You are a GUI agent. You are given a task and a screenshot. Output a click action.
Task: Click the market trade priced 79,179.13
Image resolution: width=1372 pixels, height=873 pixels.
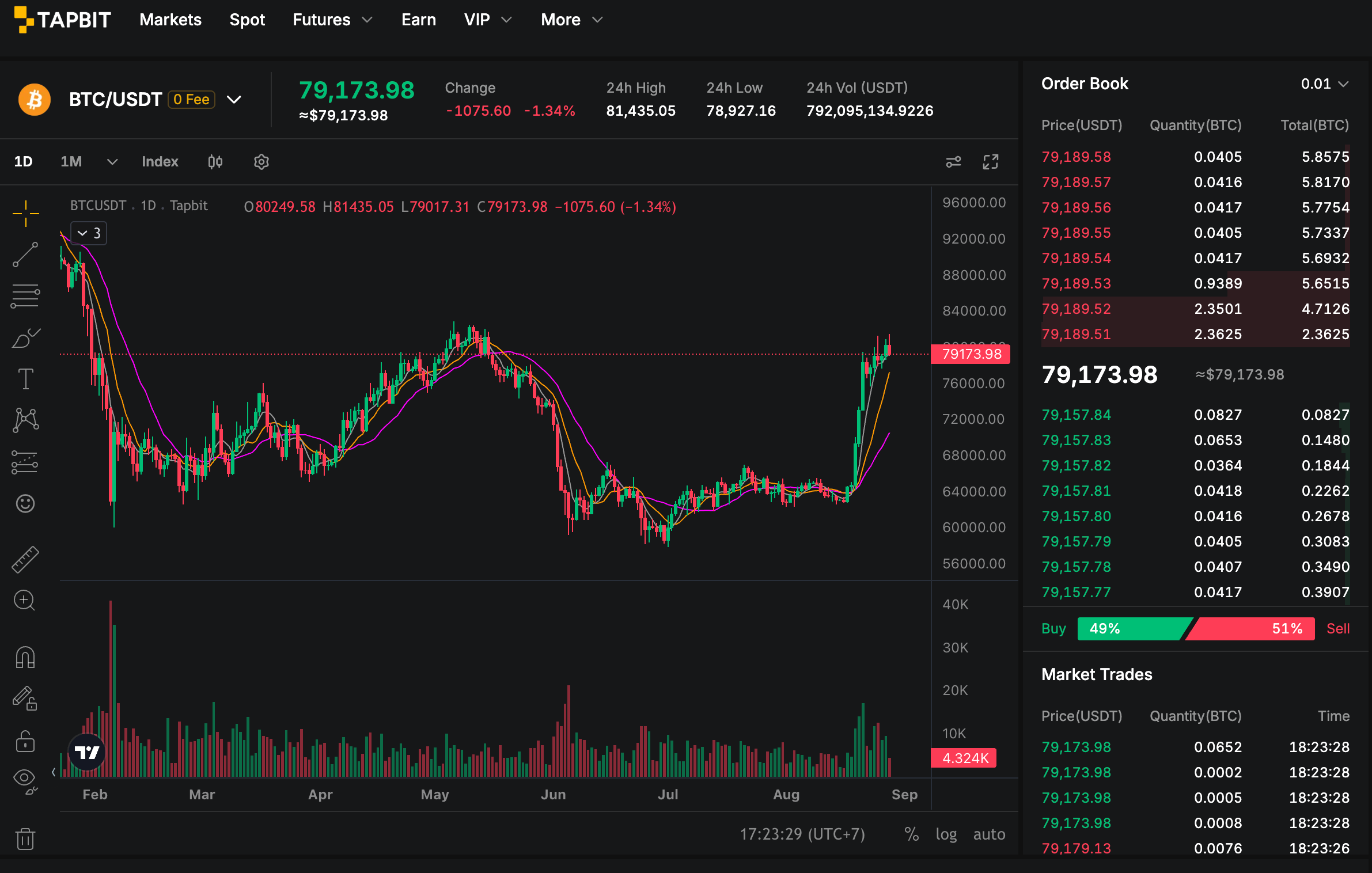point(1076,848)
